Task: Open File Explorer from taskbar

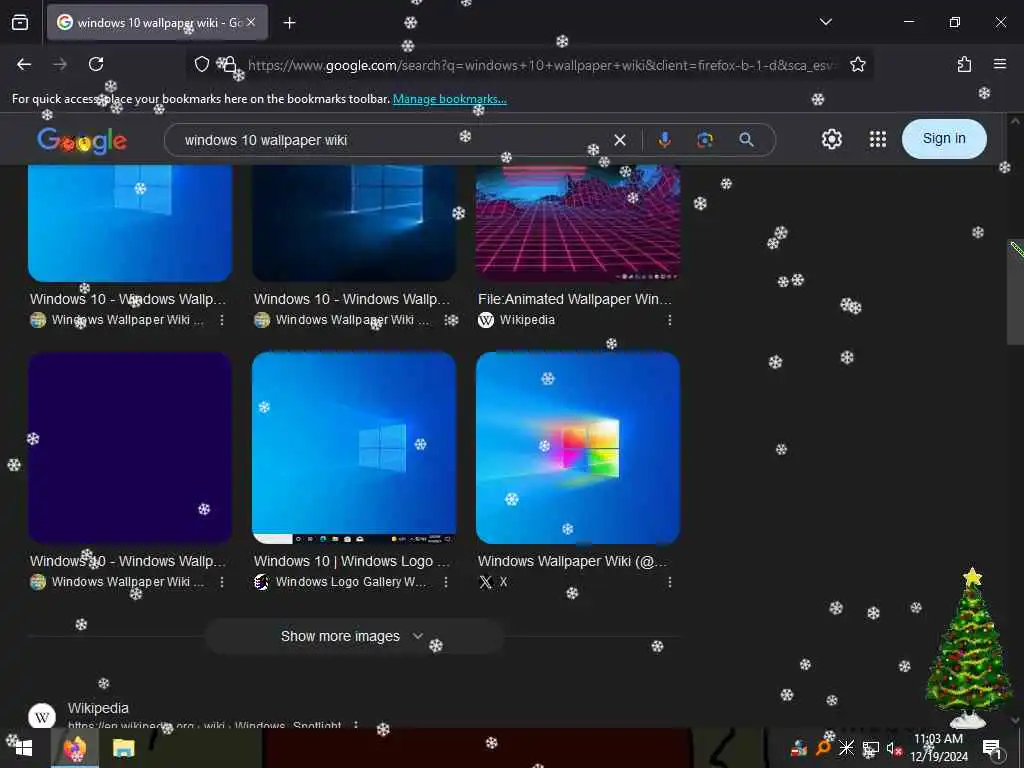Action: tap(123, 748)
